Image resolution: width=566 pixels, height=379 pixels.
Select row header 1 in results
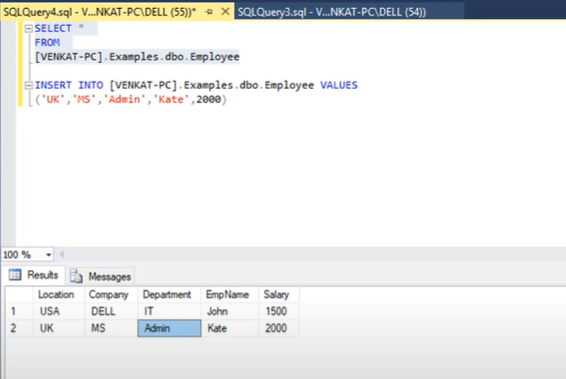[x=19, y=311]
